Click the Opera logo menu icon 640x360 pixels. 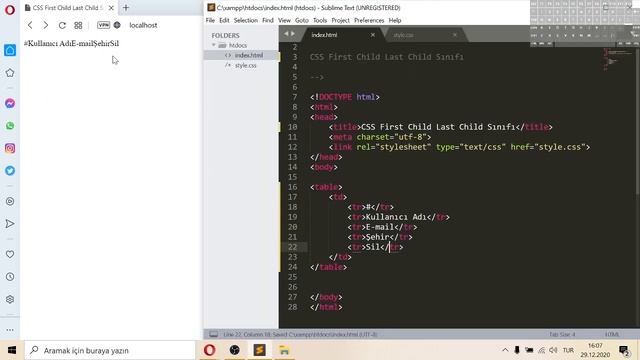(10, 9)
